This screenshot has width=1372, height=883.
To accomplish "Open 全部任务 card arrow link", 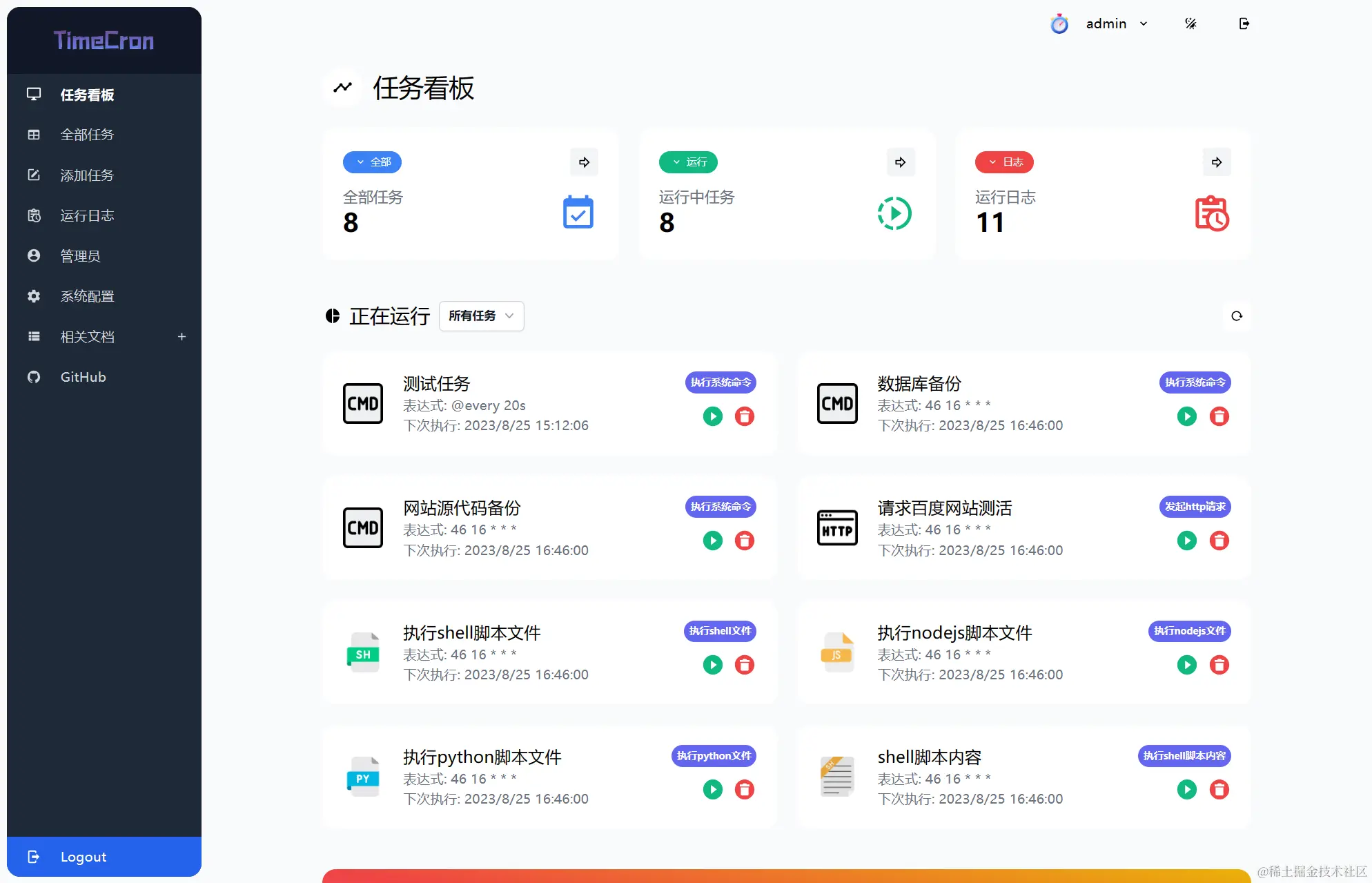I will coord(584,162).
